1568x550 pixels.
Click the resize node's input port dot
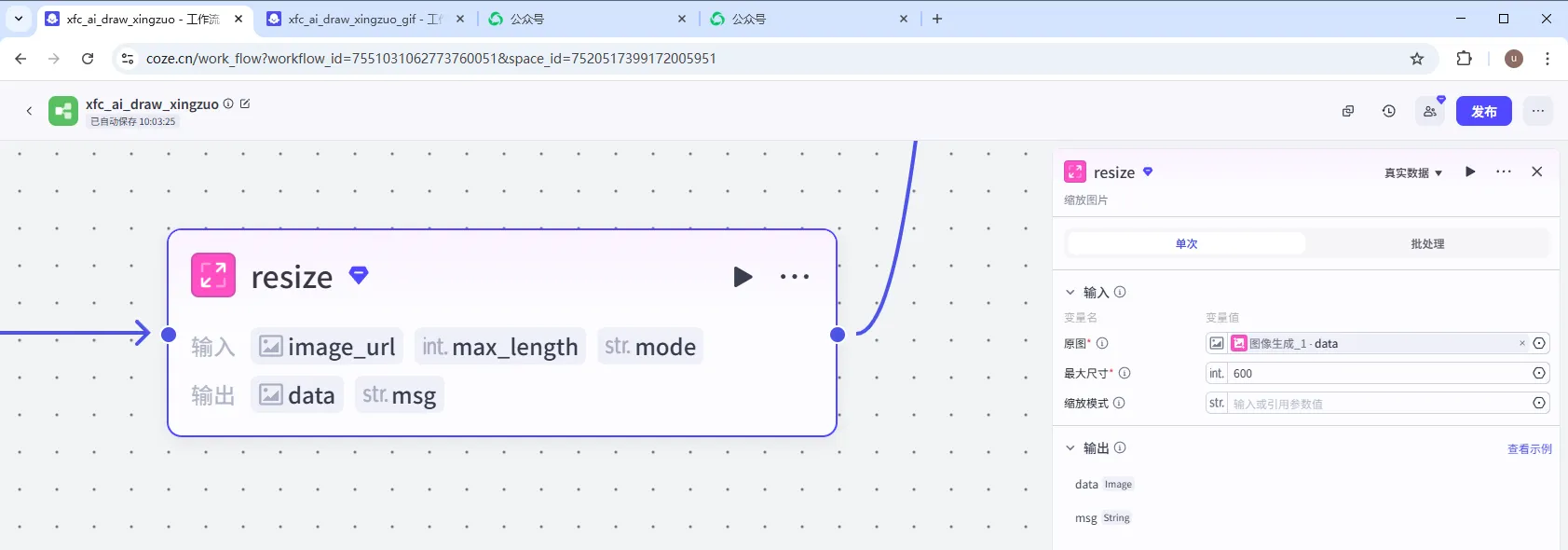[x=169, y=335]
